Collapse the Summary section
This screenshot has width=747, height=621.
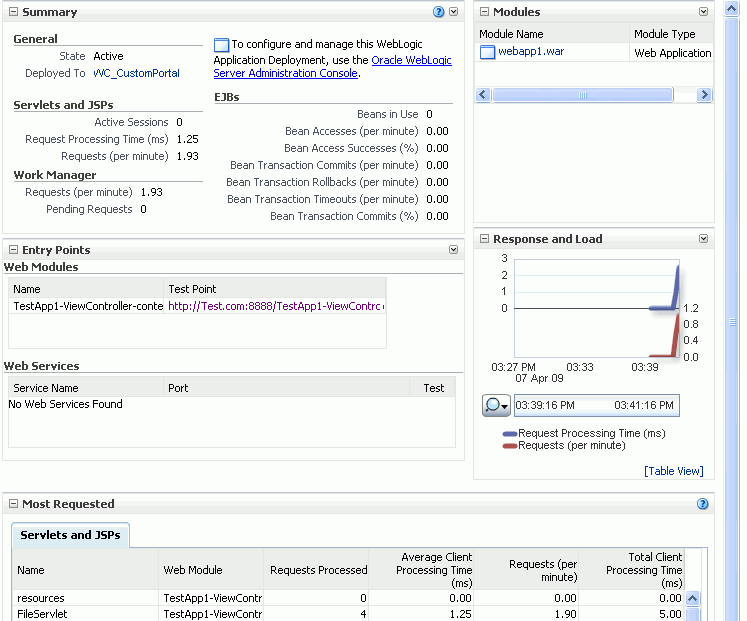pyautogui.click(x=13, y=12)
